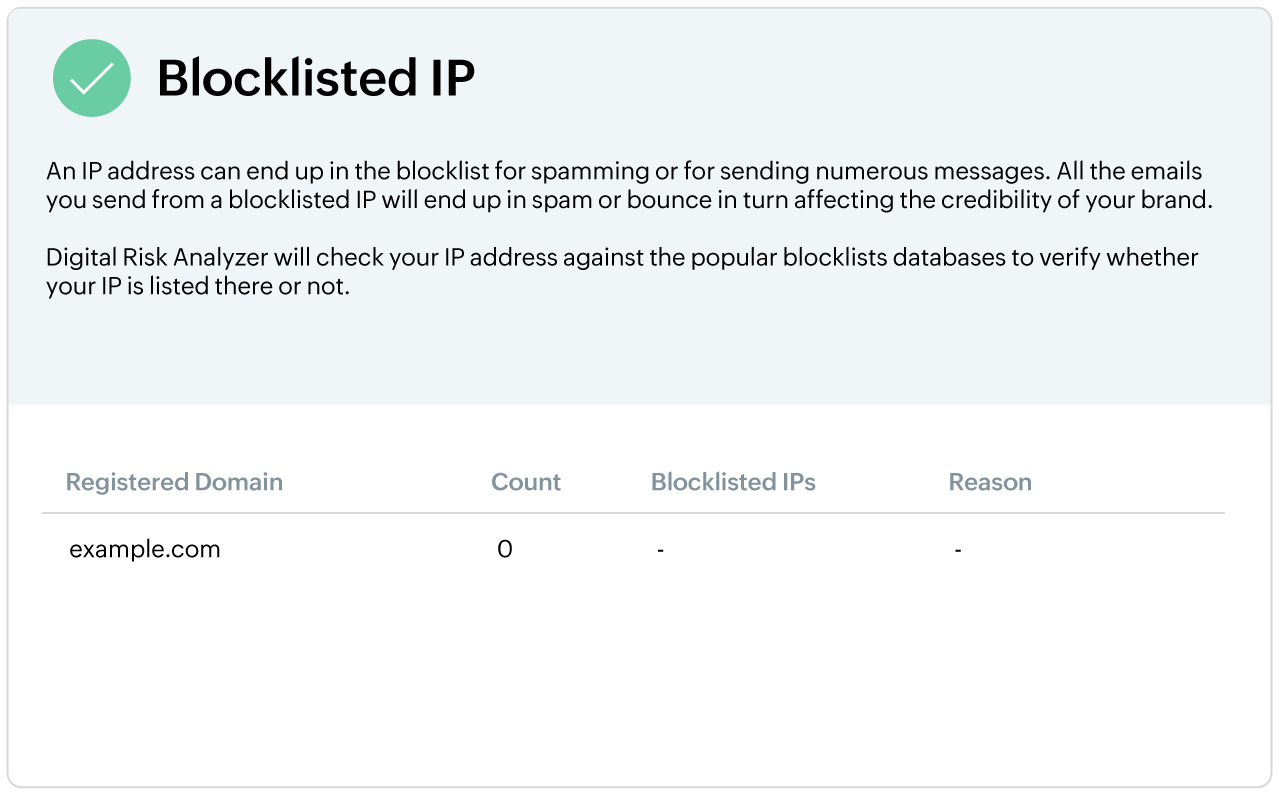Viewport: 1279px width, 795px height.
Task: Click the count value 0
Action: pyautogui.click(x=504, y=549)
